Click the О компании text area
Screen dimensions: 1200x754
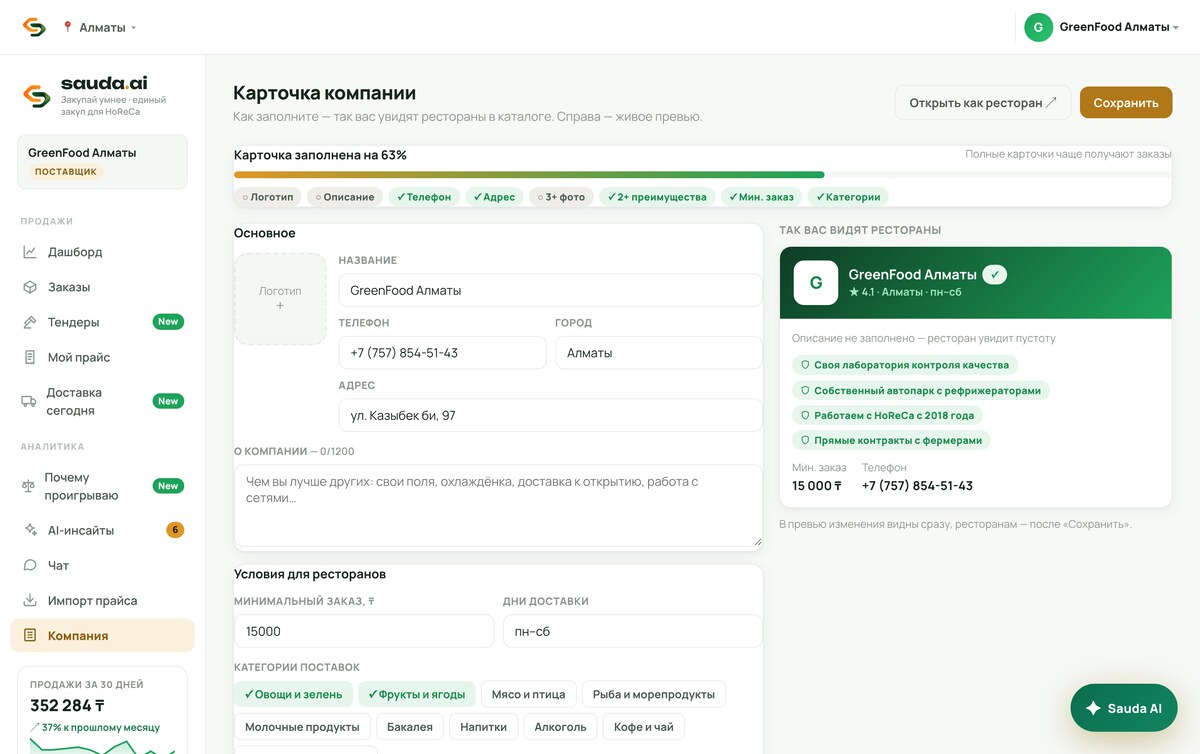pyautogui.click(x=498, y=505)
